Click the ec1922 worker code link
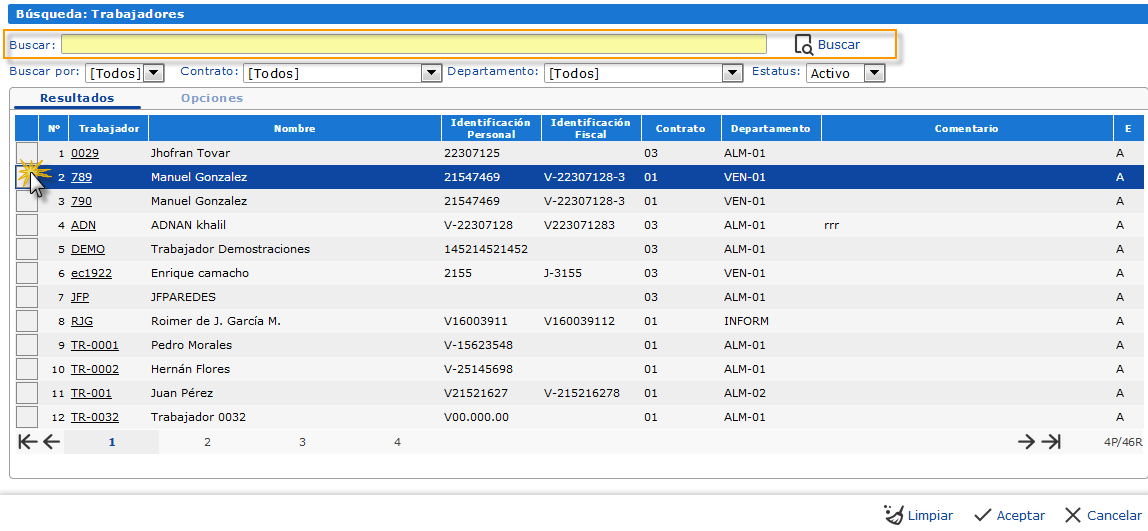The image size is (1148, 531). click(x=91, y=273)
